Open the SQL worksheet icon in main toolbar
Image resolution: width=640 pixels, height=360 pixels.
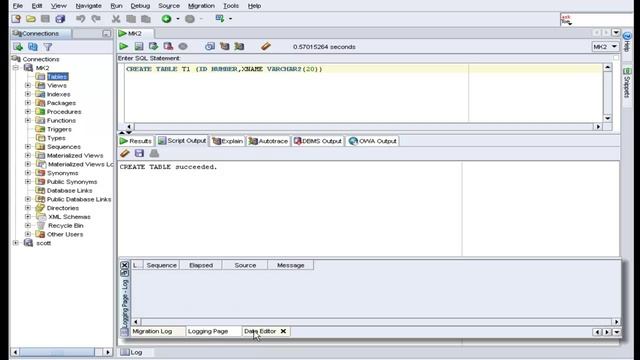[220, 19]
